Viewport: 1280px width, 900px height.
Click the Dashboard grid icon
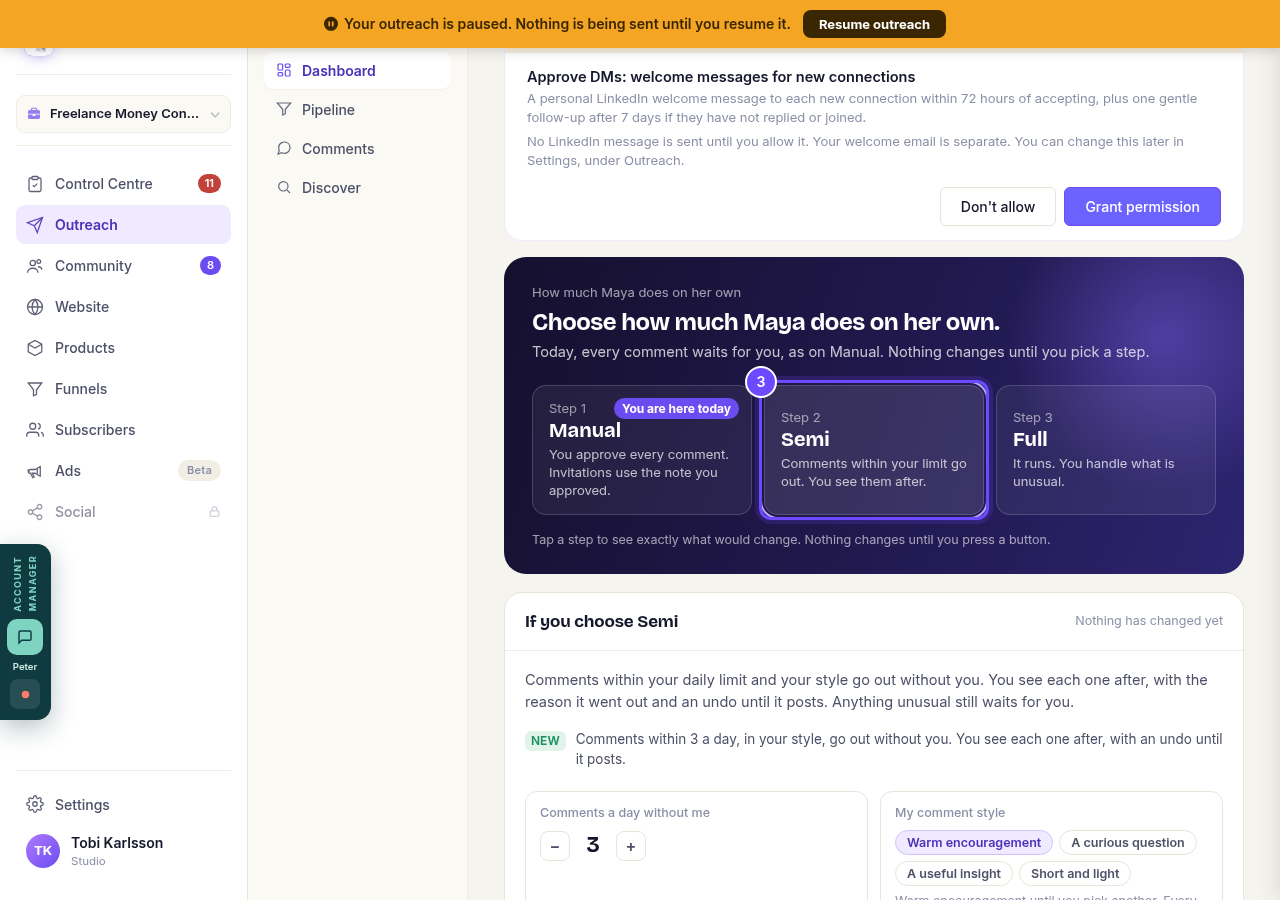click(284, 71)
